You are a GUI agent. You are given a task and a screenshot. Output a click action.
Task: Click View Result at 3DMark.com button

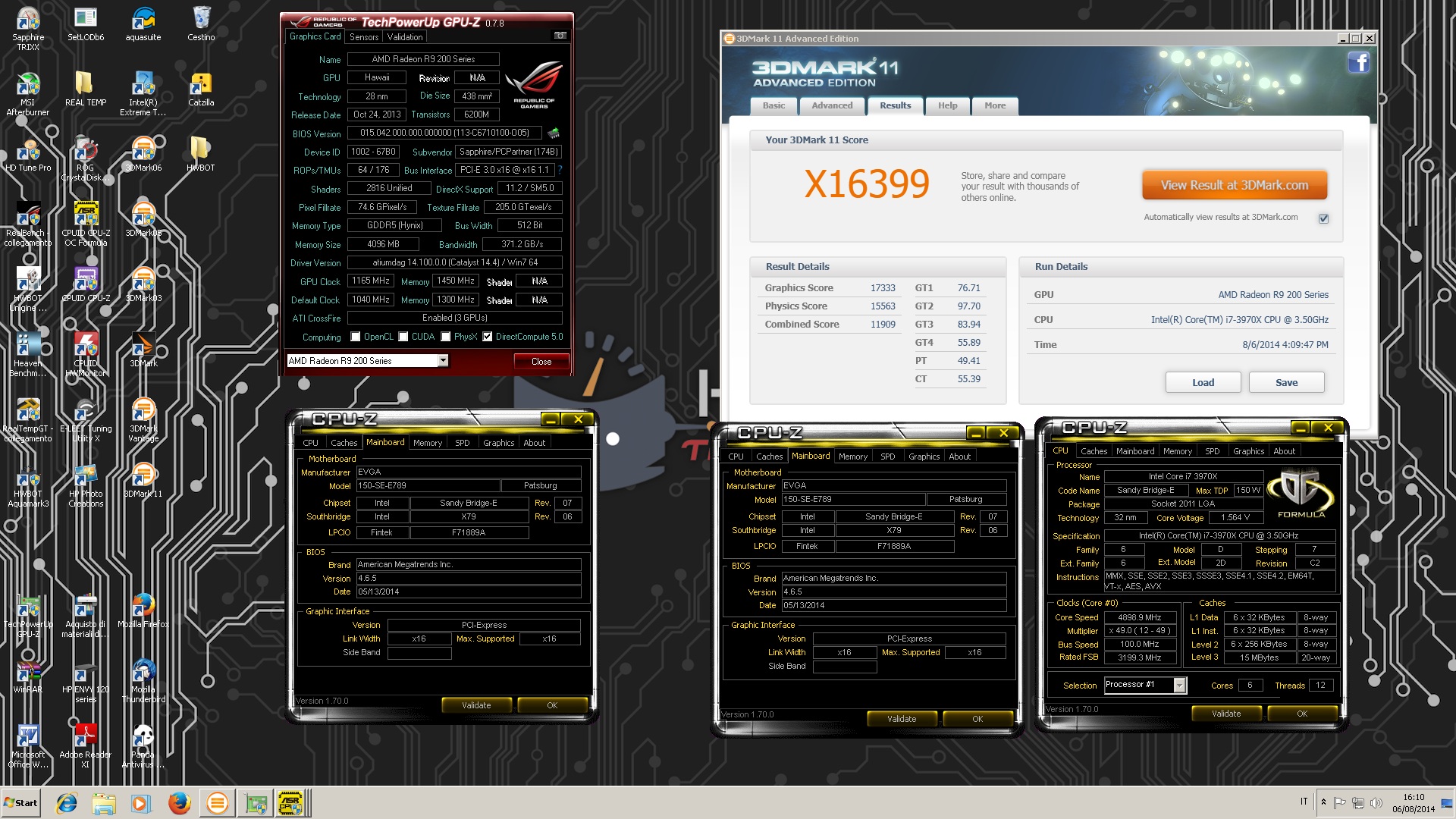pos(1234,185)
